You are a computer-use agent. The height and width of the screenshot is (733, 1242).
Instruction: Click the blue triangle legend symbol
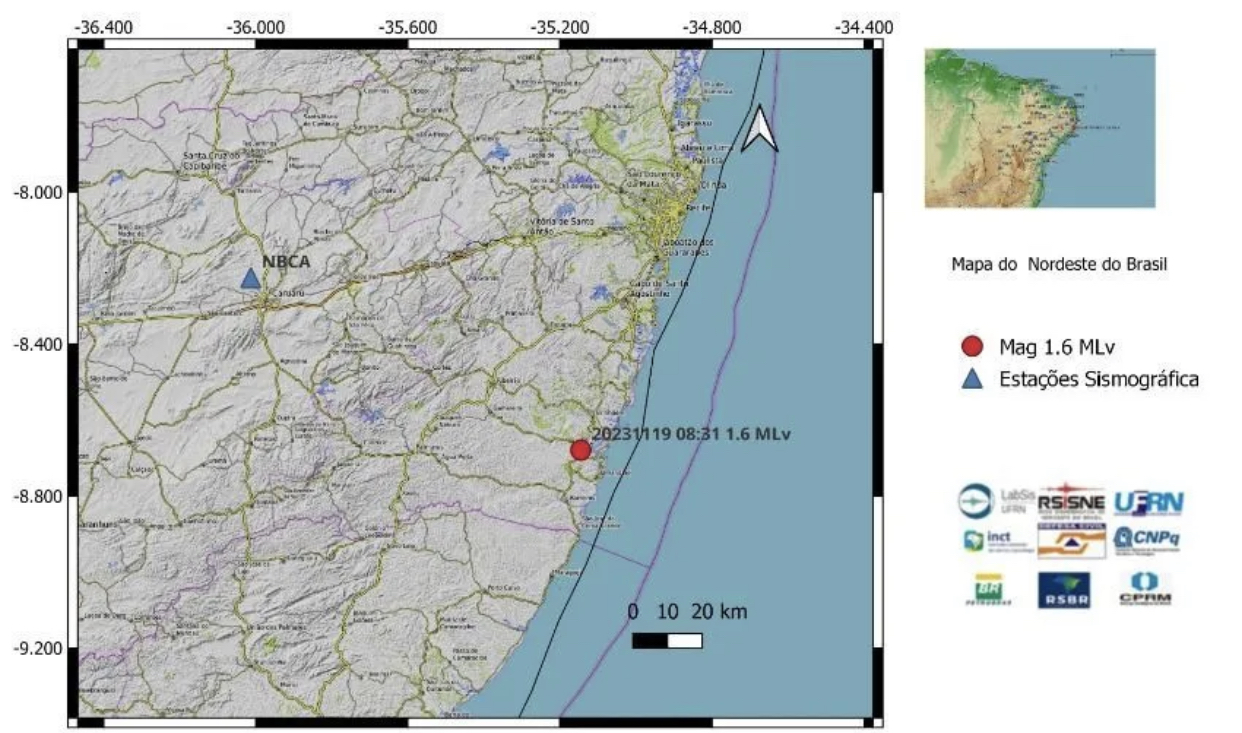click(971, 379)
